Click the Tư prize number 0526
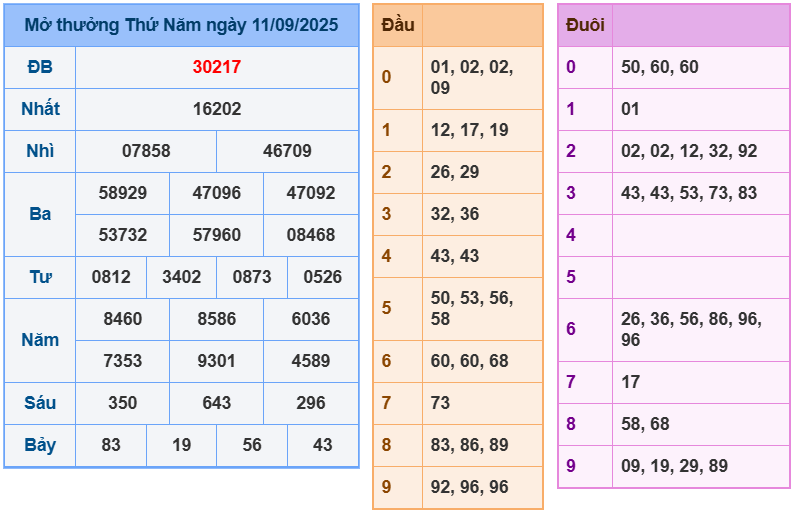 point(322,277)
